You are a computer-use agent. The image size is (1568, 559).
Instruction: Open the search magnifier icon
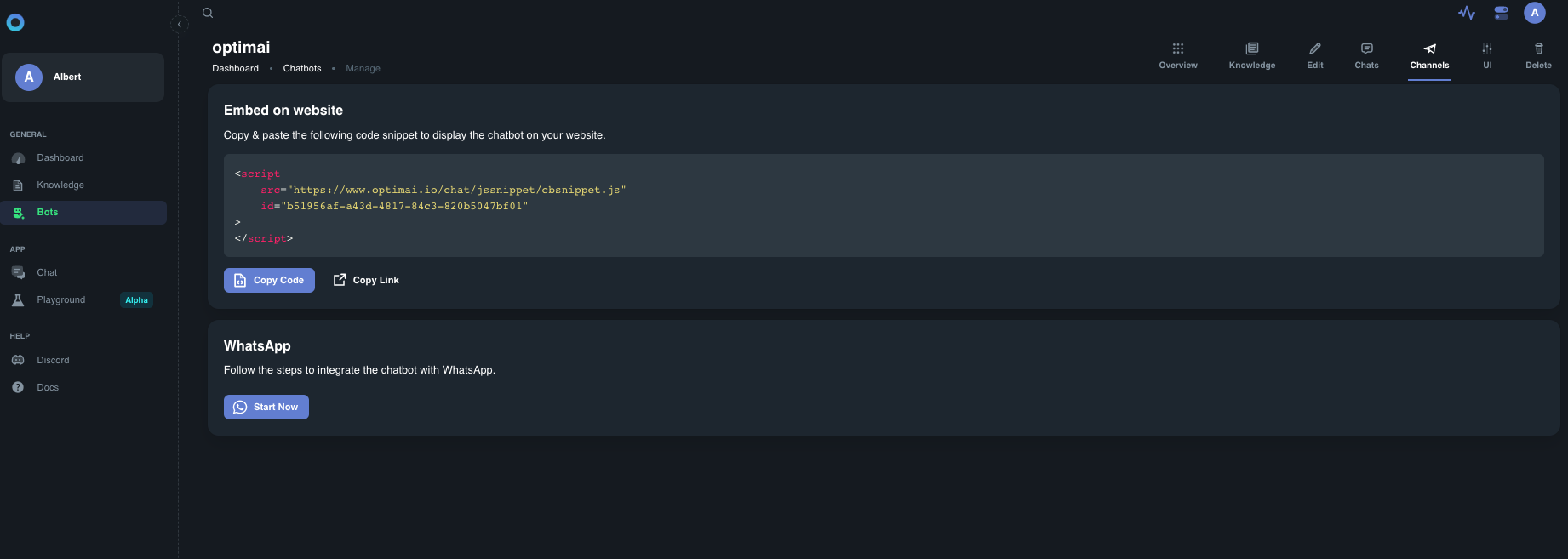tap(208, 13)
